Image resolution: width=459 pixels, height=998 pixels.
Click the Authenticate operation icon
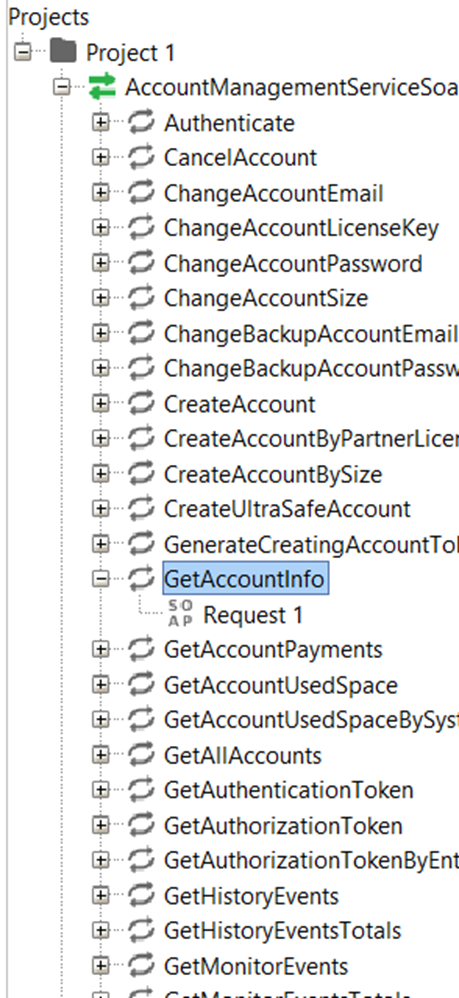[141, 122]
